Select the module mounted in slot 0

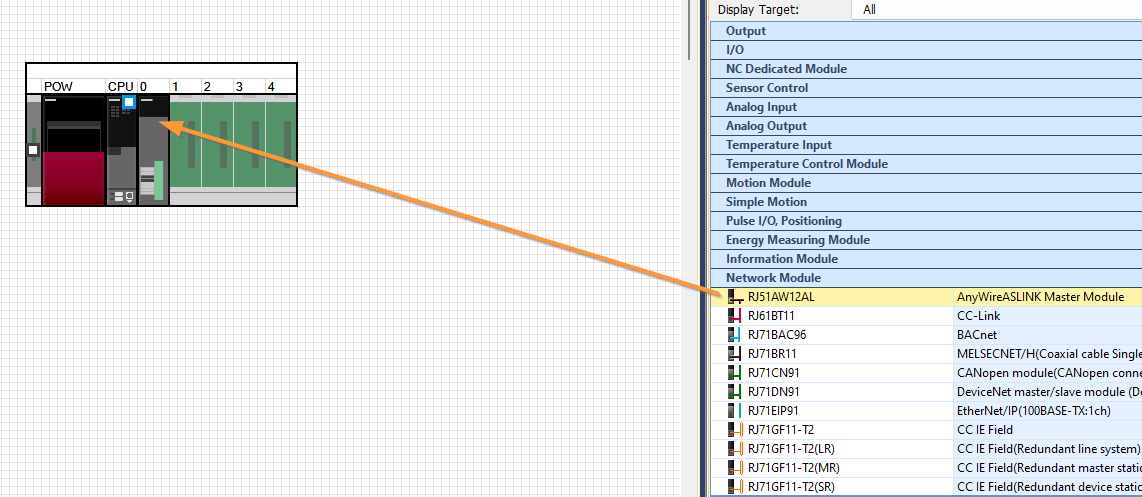153,150
